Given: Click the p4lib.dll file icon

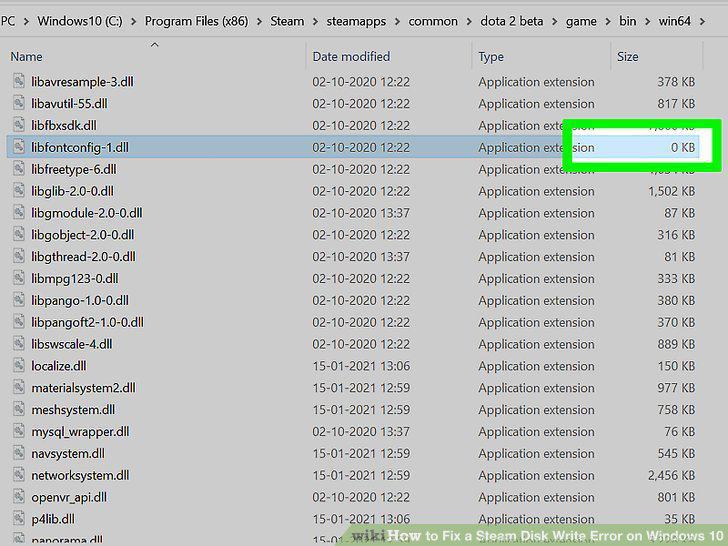Looking at the screenshot, I should click(19, 518).
